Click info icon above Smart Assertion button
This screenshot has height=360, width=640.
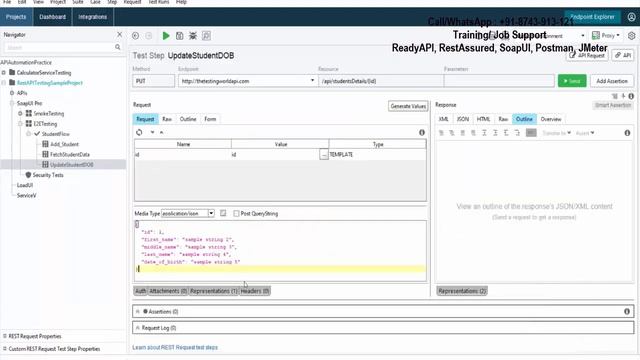click(x=631, y=96)
